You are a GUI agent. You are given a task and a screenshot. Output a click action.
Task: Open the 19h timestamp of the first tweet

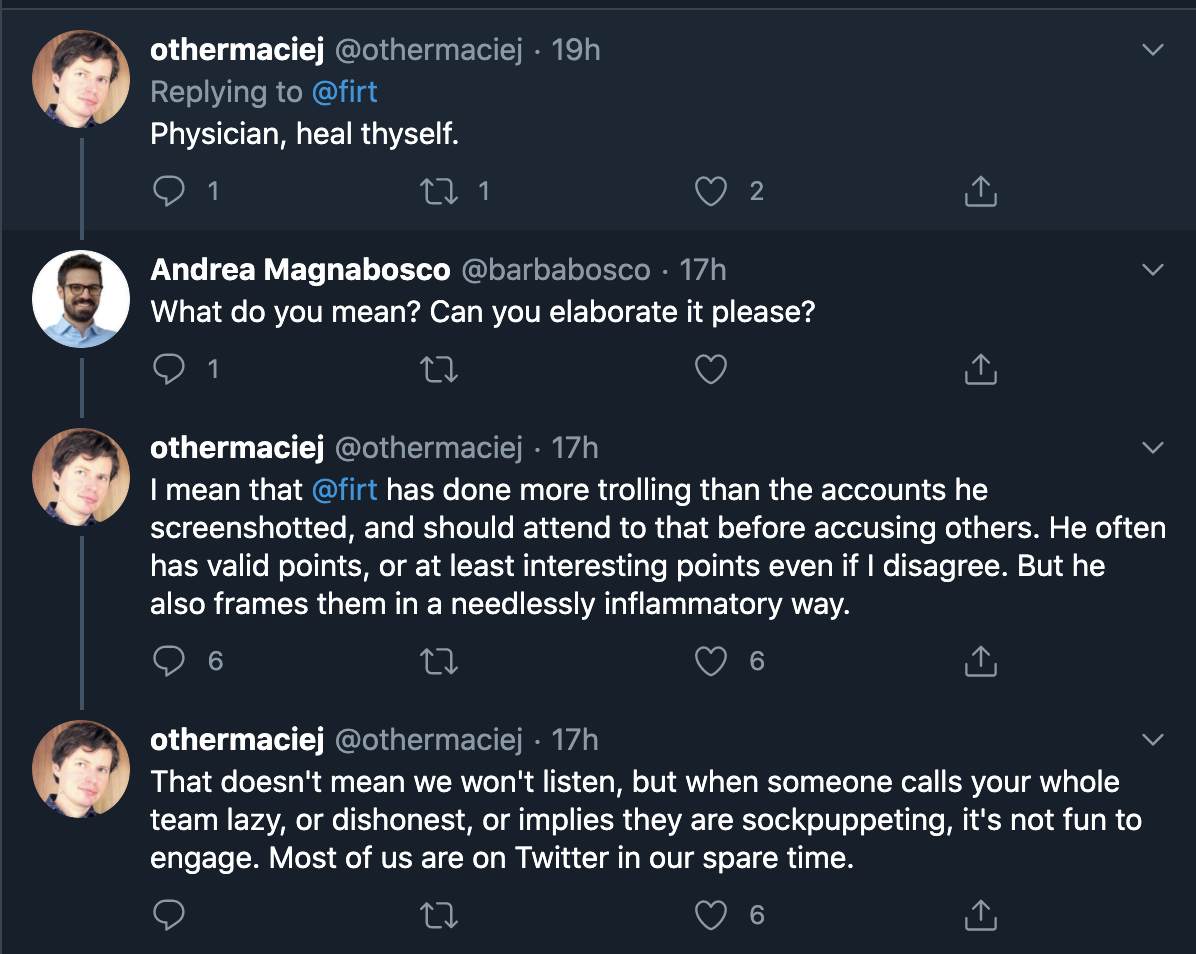click(576, 50)
